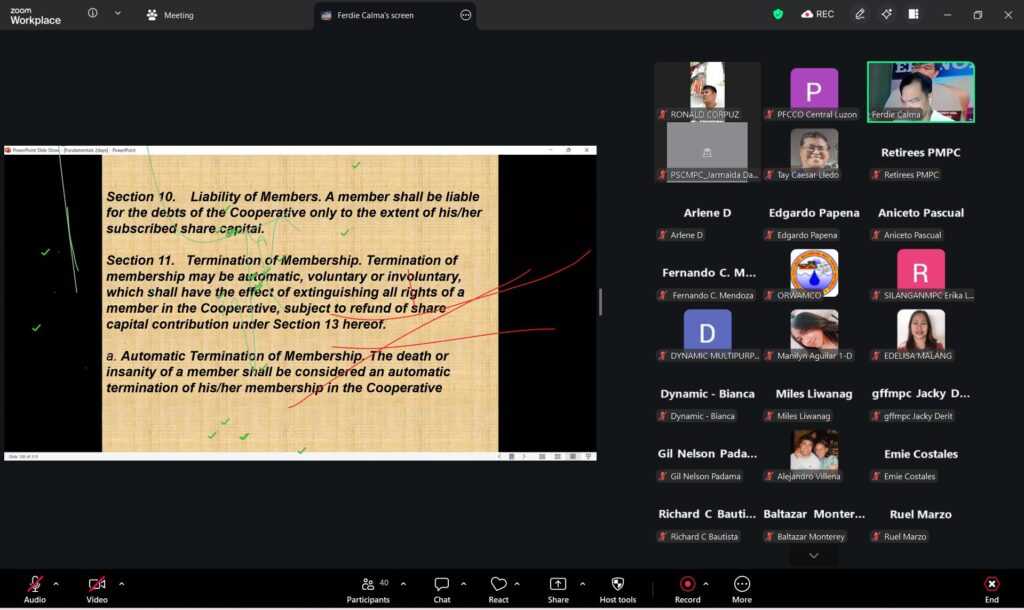
Task: Expand the audio options arrow
Action: coord(56,583)
